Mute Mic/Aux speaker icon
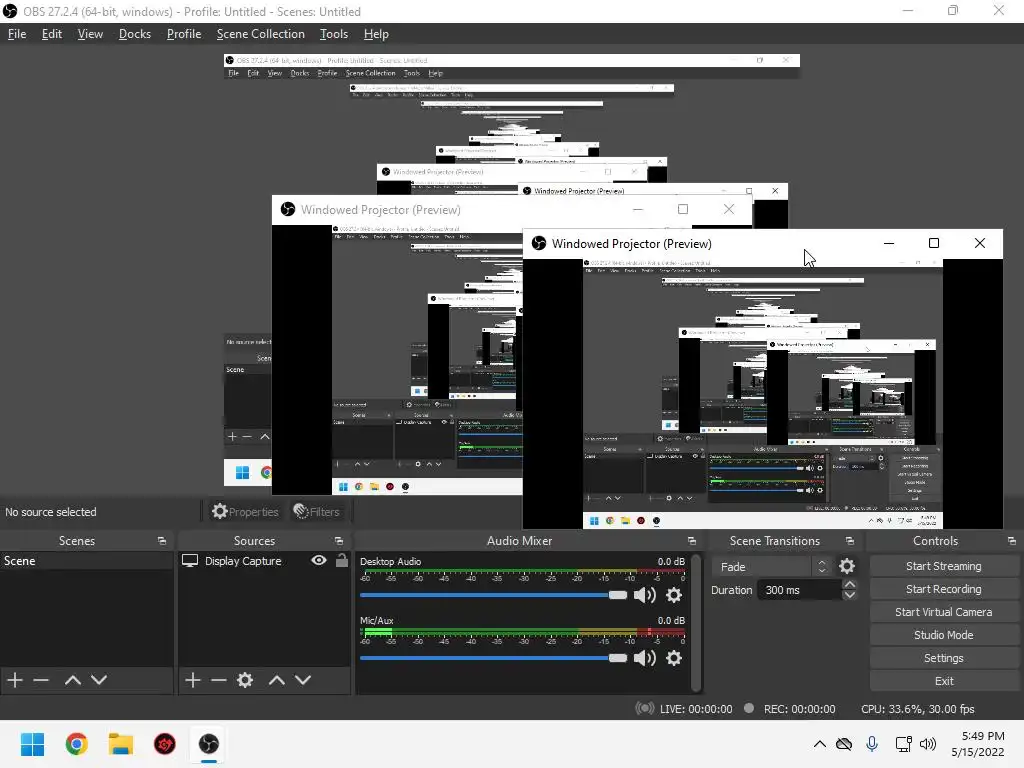Image resolution: width=1024 pixels, height=768 pixels. pyautogui.click(x=645, y=658)
